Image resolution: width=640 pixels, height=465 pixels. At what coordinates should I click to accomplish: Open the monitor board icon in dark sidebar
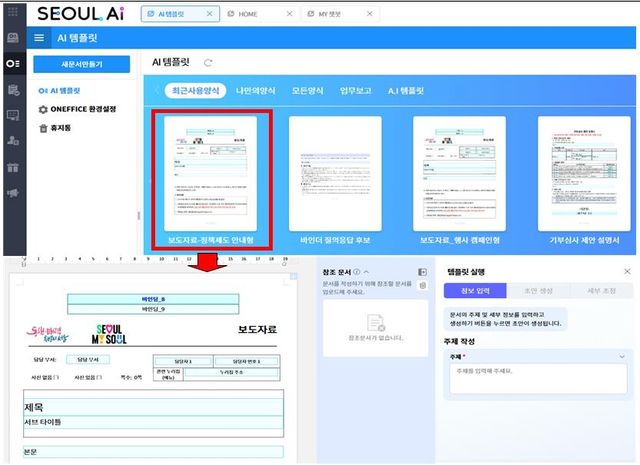13,116
